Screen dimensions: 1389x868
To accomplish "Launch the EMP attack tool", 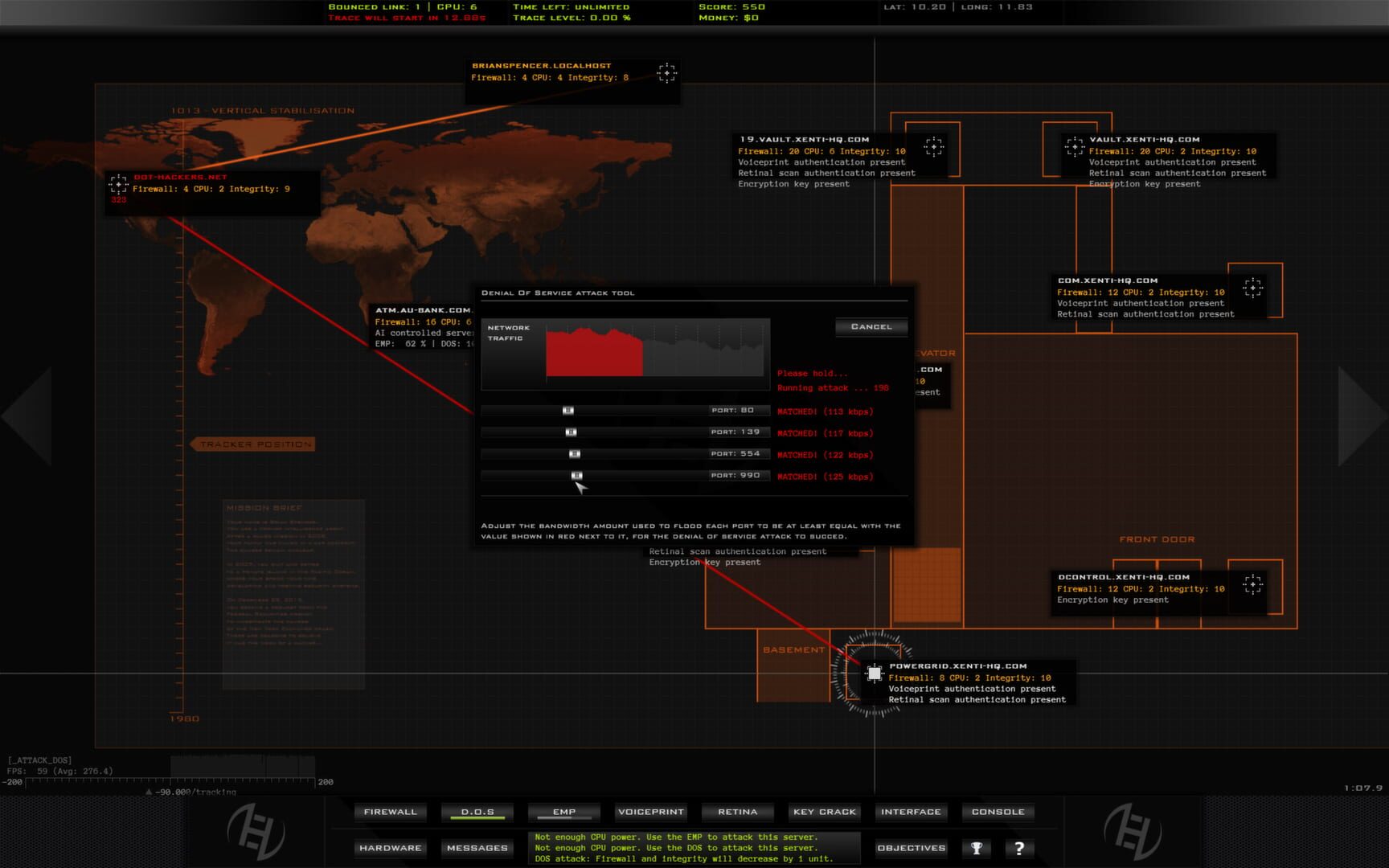I will pyautogui.click(x=563, y=812).
